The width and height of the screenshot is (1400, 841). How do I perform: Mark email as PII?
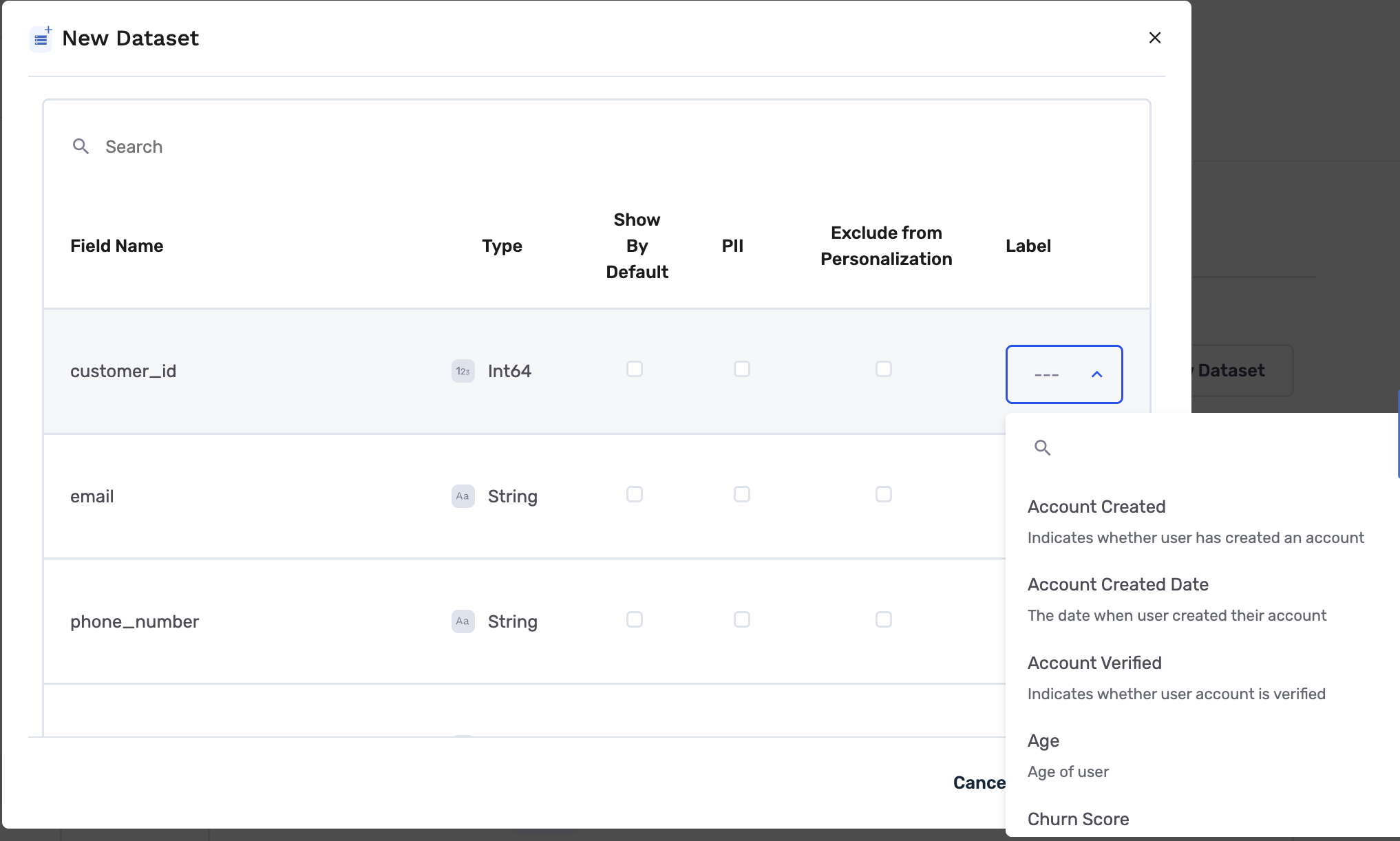[742, 494]
